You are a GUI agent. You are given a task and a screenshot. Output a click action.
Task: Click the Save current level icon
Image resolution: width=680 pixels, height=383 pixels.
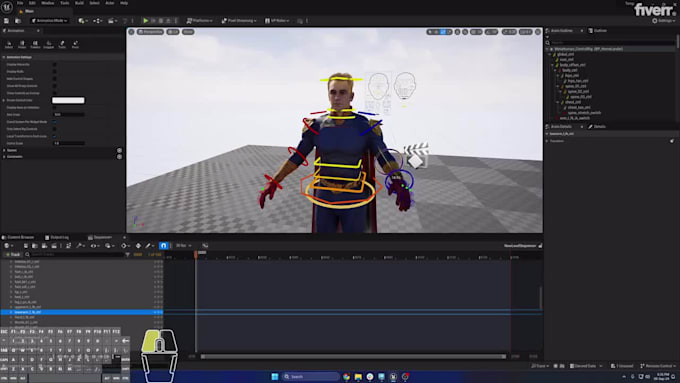[x=6, y=21]
